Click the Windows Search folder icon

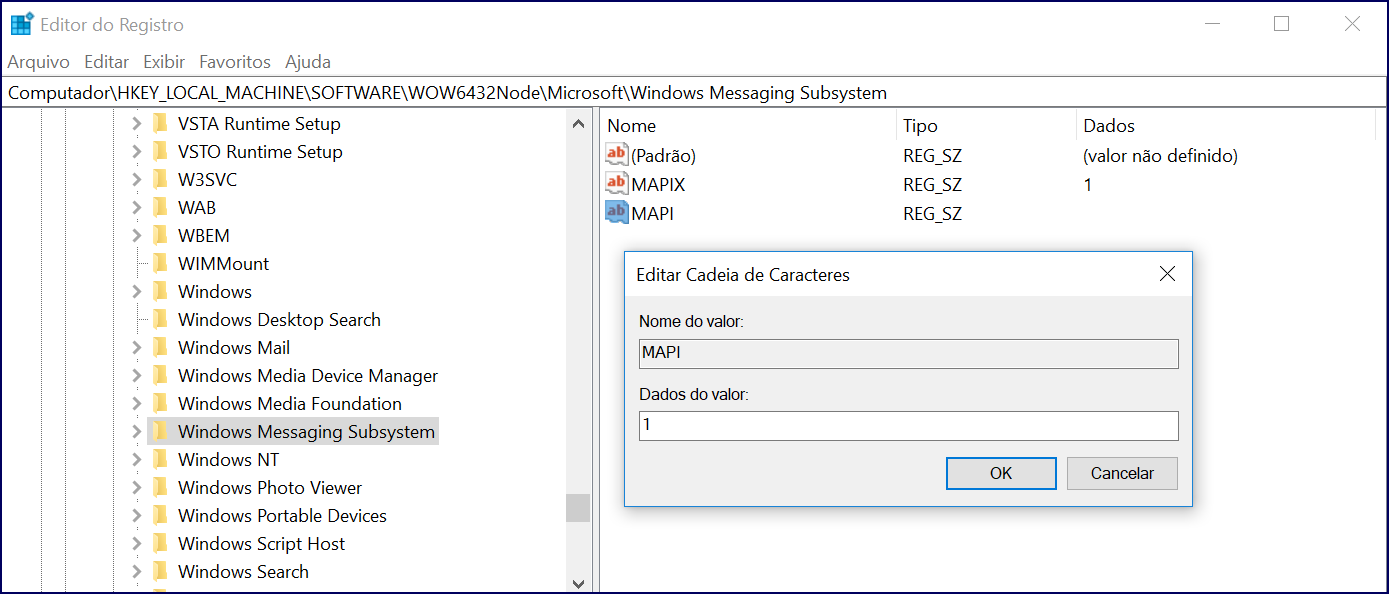160,572
